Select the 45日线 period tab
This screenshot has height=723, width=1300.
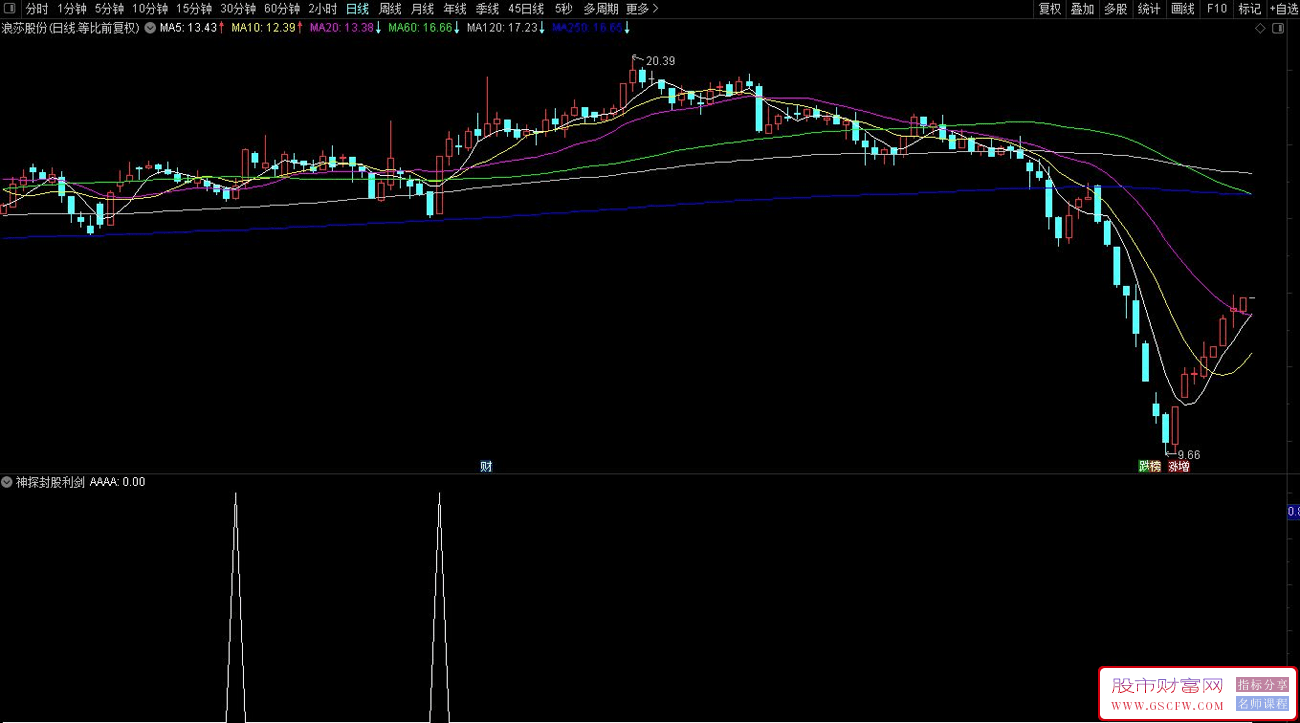pos(526,9)
